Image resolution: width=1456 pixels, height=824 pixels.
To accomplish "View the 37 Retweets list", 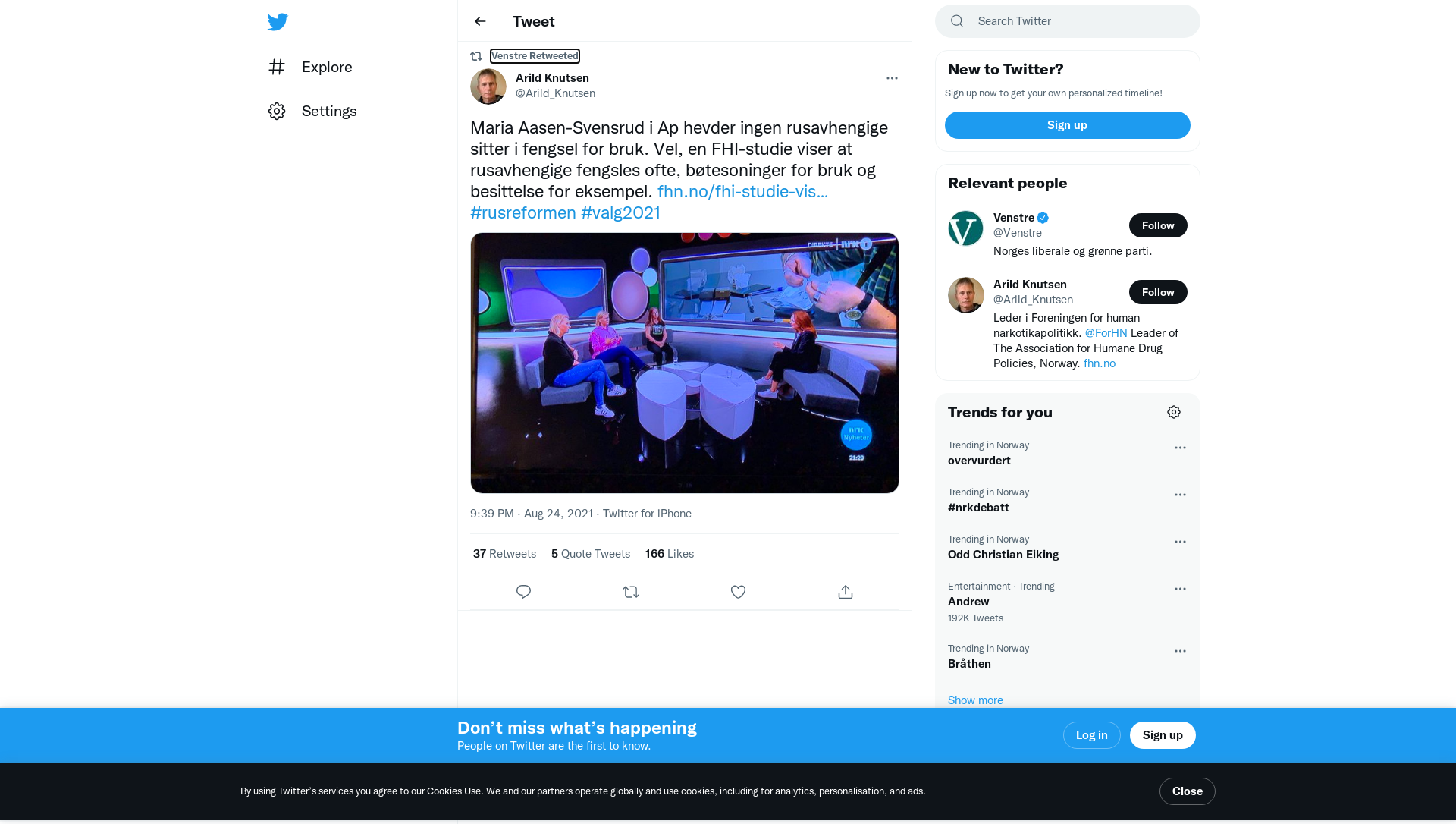I will [504, 554].
